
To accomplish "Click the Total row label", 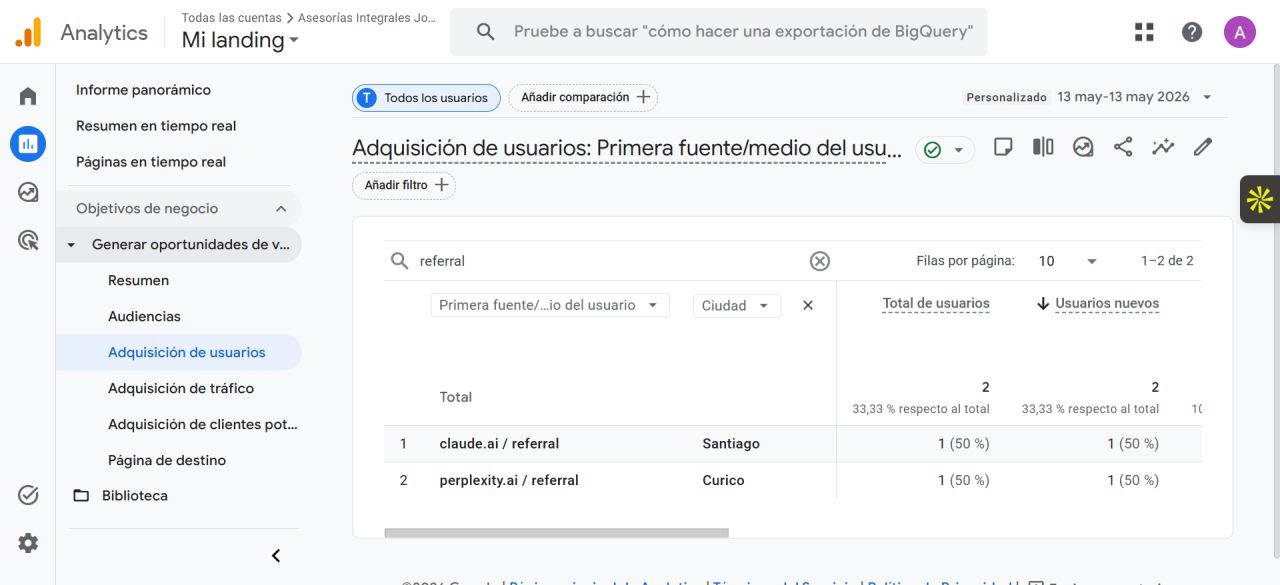I will tap(456, 397).
